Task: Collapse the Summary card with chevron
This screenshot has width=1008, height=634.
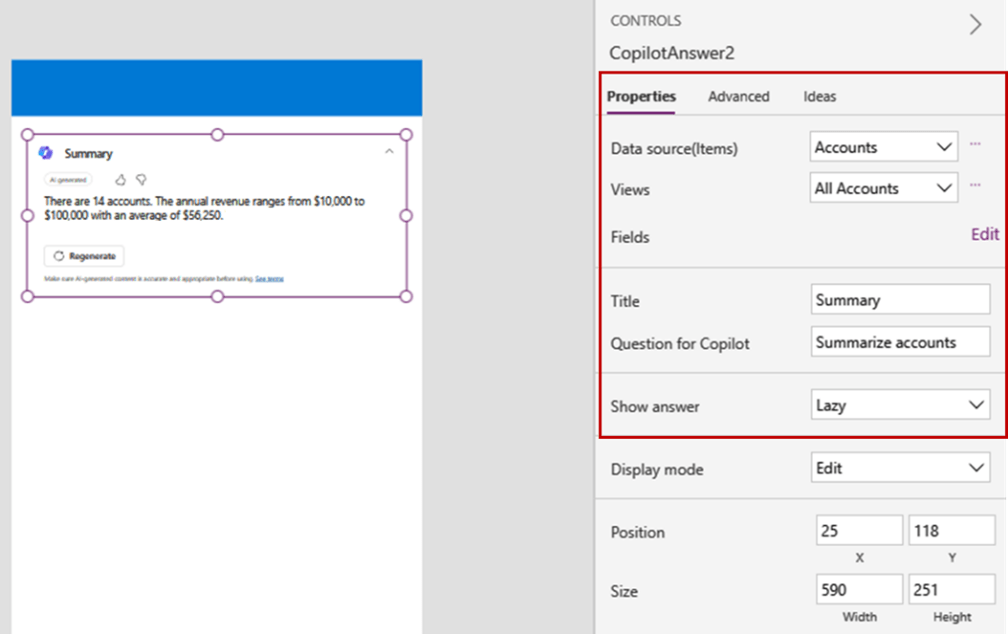Action: coord(389,152)
